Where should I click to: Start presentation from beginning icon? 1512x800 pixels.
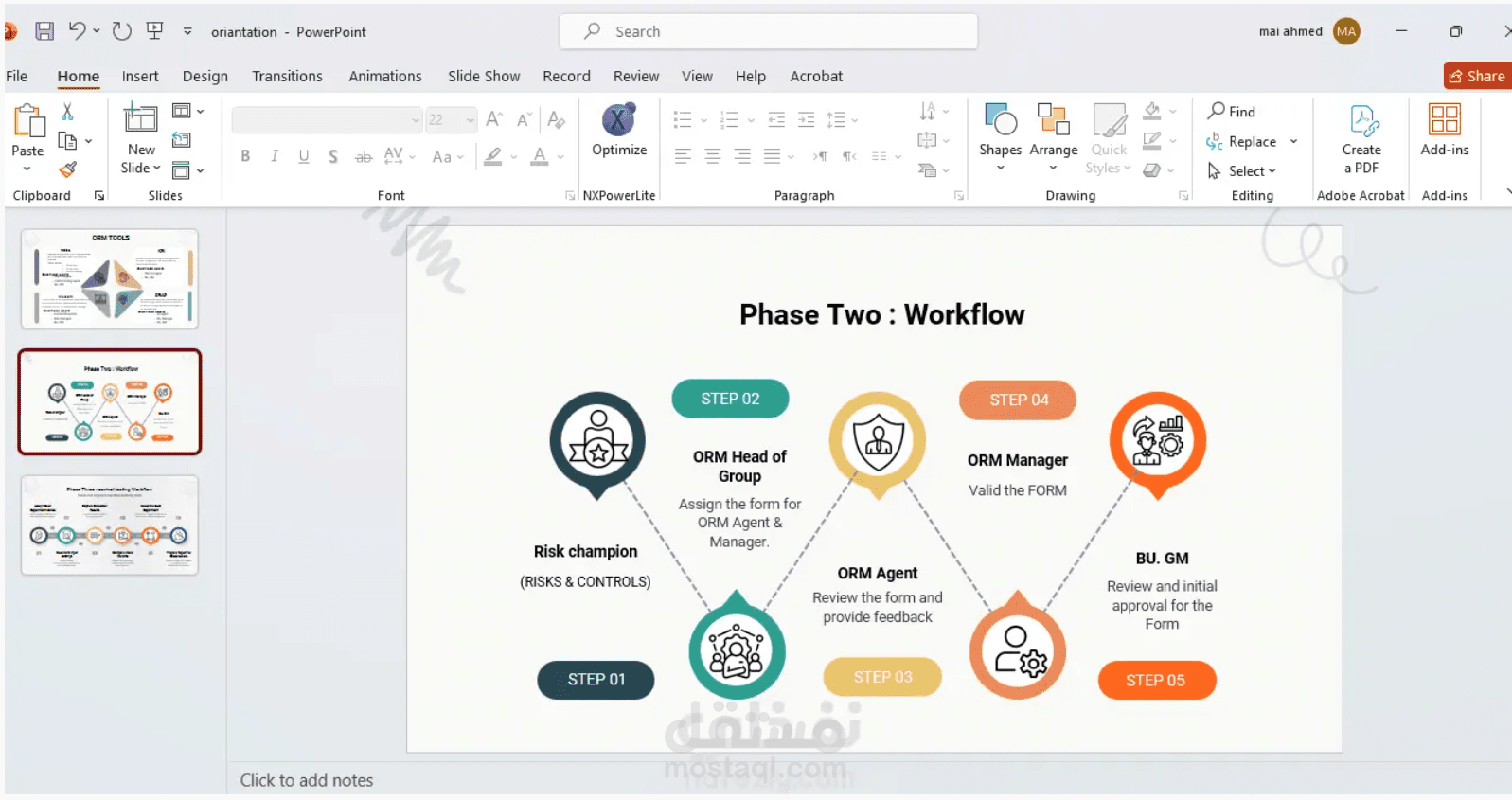(x=155, y=31)
